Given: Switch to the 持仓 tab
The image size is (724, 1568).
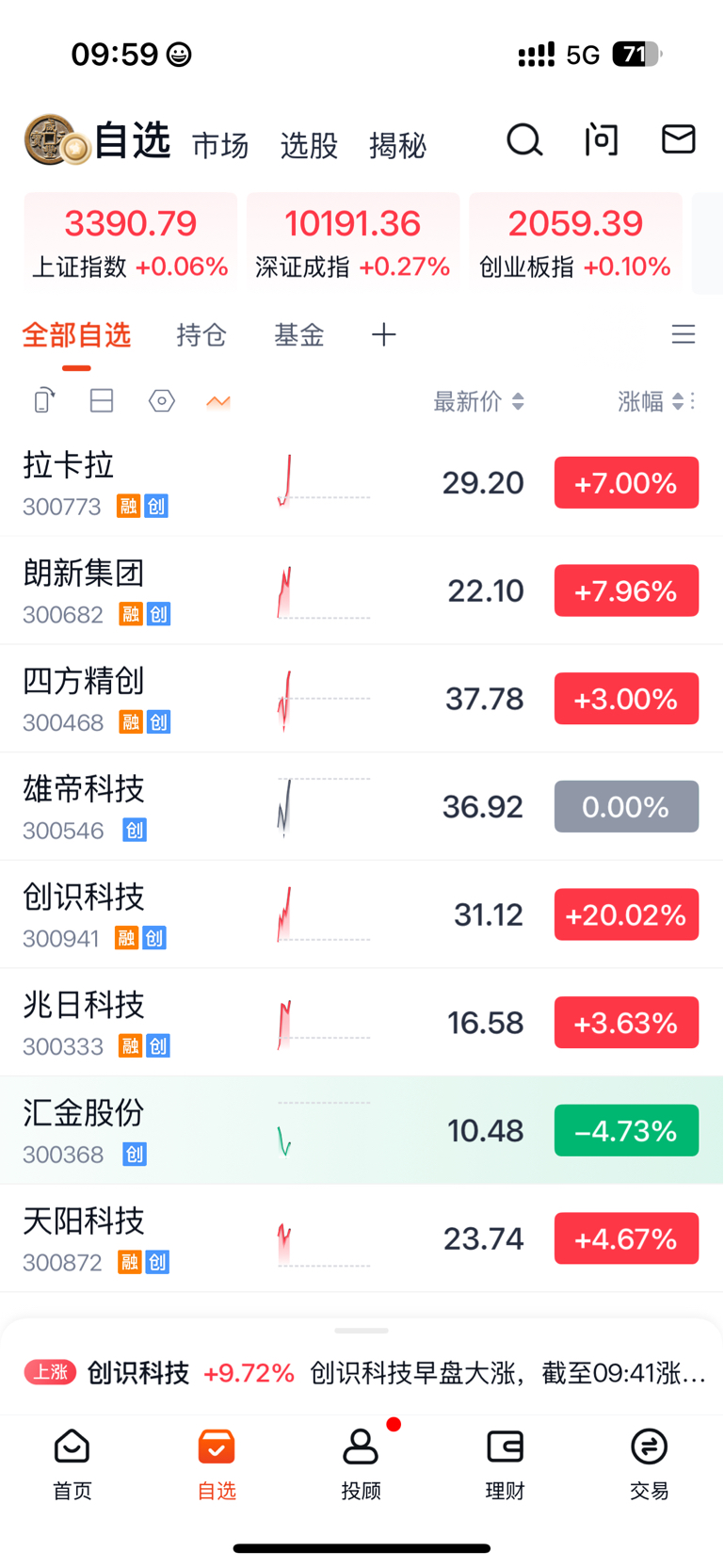Looking at the screenshot, I should coord(201,335).
